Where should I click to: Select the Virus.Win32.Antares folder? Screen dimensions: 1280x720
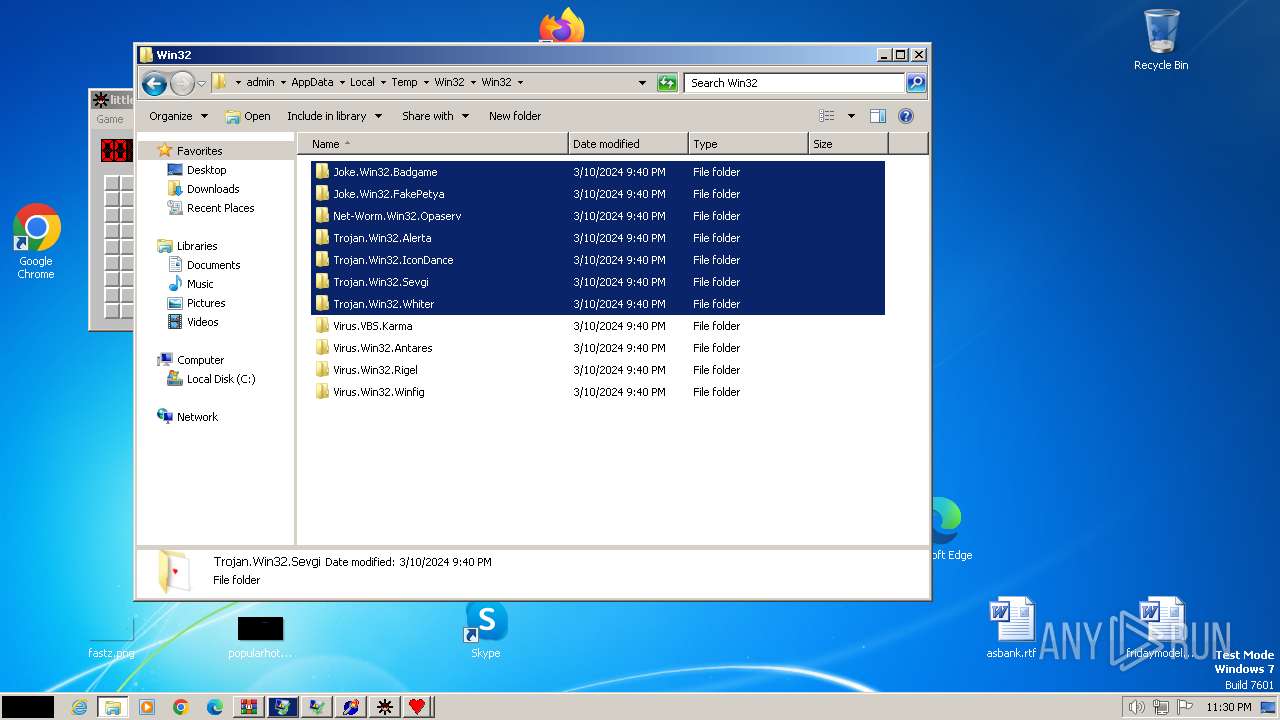(598, 348)
